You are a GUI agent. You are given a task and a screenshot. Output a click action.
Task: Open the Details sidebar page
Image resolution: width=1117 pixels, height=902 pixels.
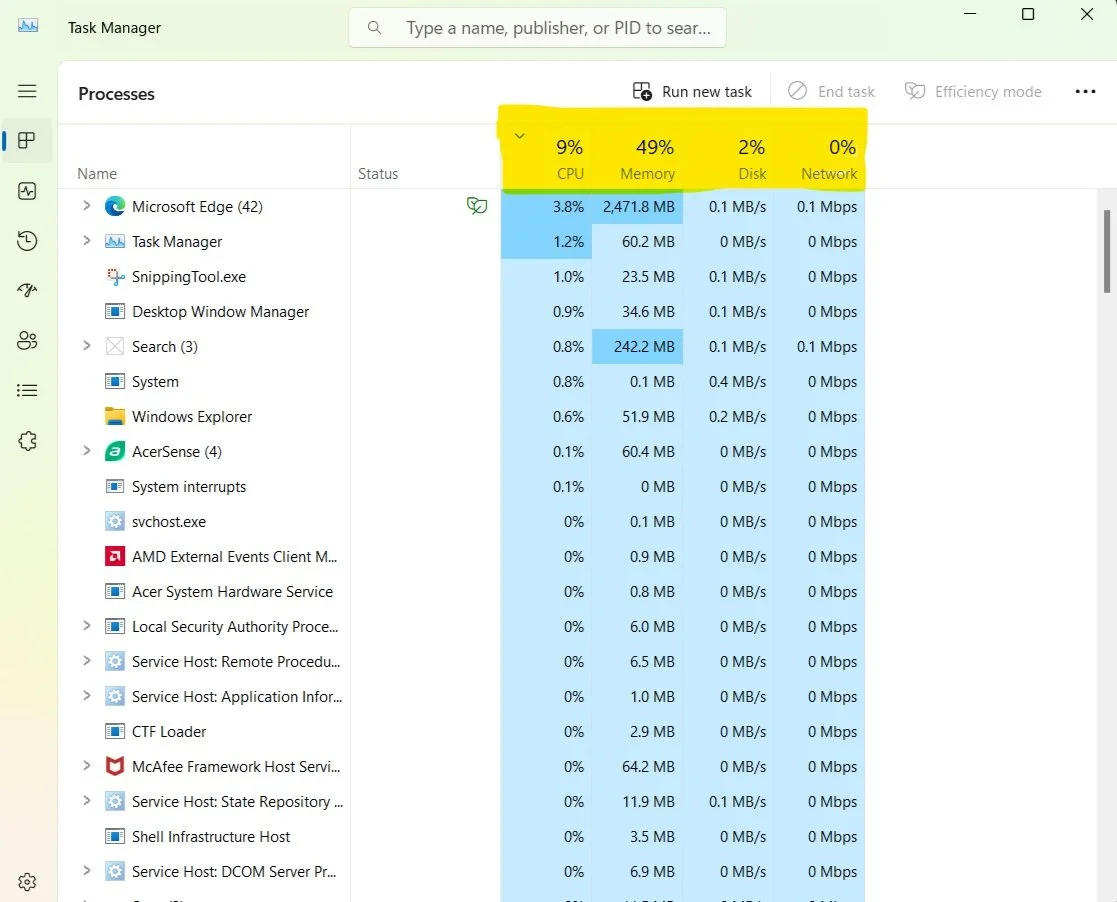pyautogui.click(x=27, y=390)
